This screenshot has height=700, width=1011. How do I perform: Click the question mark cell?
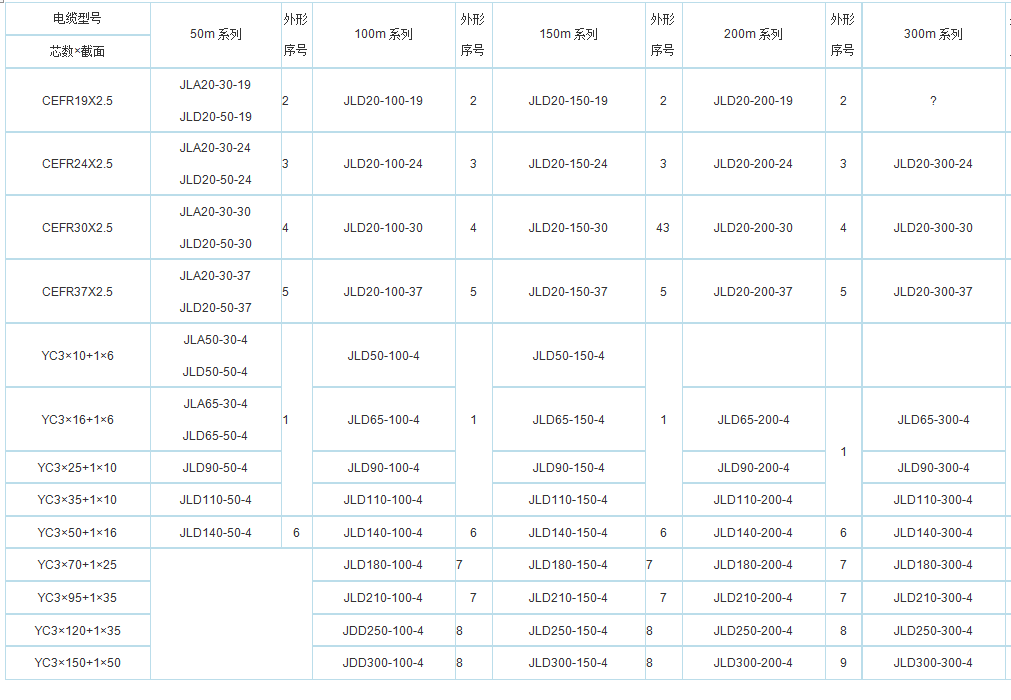(x=933, y=101)
